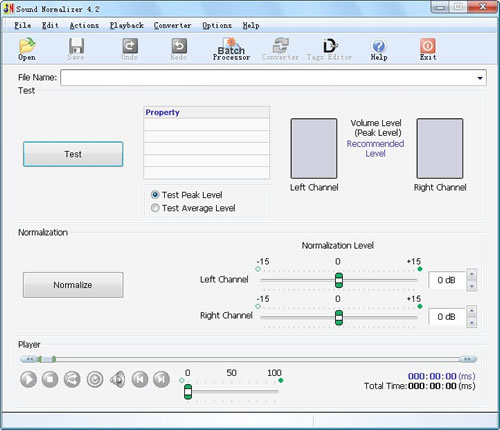Click the Left Channel normalization slider handle
The width and height of the screenshot is (500, 430).
339,280
